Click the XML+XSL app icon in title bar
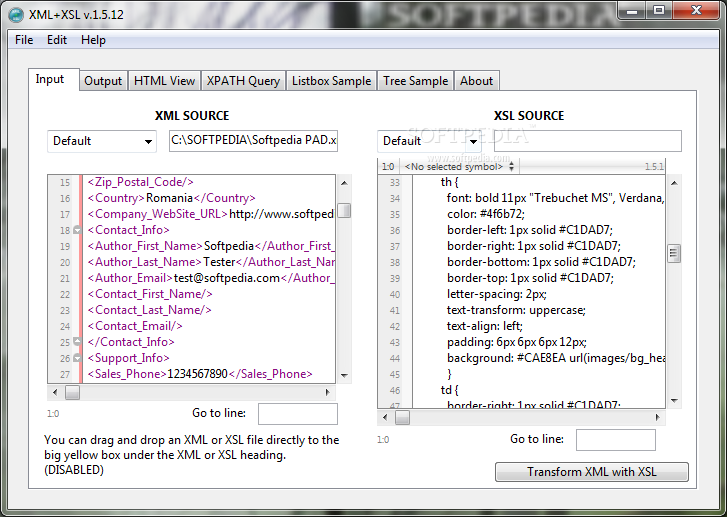The height and width of the screenshot is (517, 727). (16, 15)
